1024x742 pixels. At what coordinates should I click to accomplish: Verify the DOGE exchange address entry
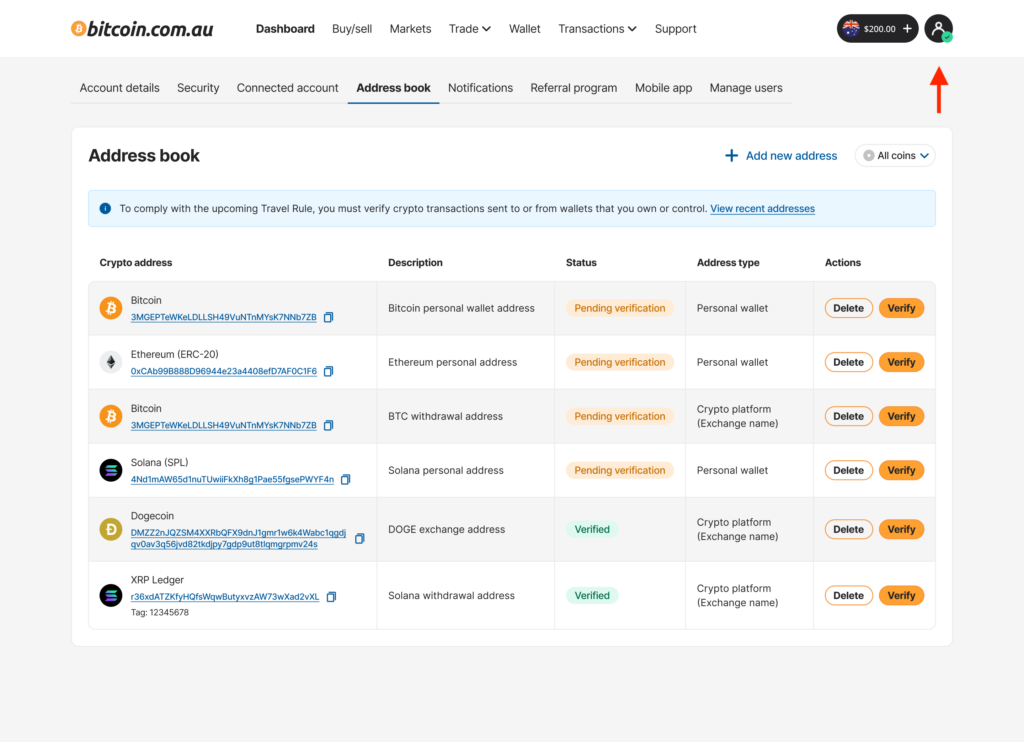coord(901,529)
